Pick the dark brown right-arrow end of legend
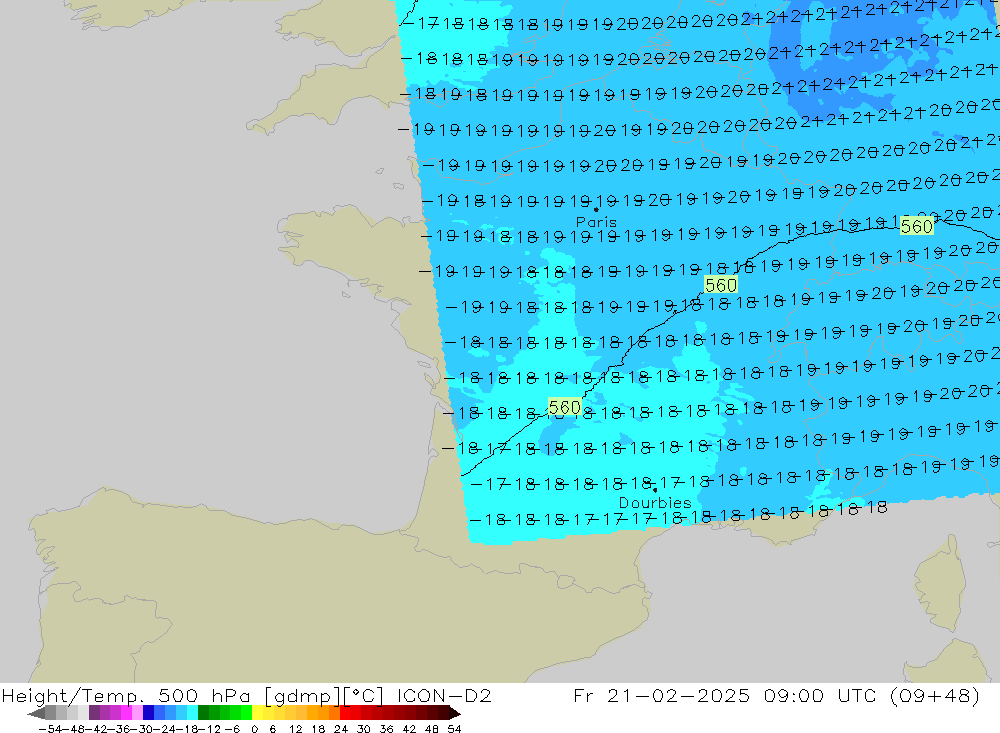 [455, 713]
